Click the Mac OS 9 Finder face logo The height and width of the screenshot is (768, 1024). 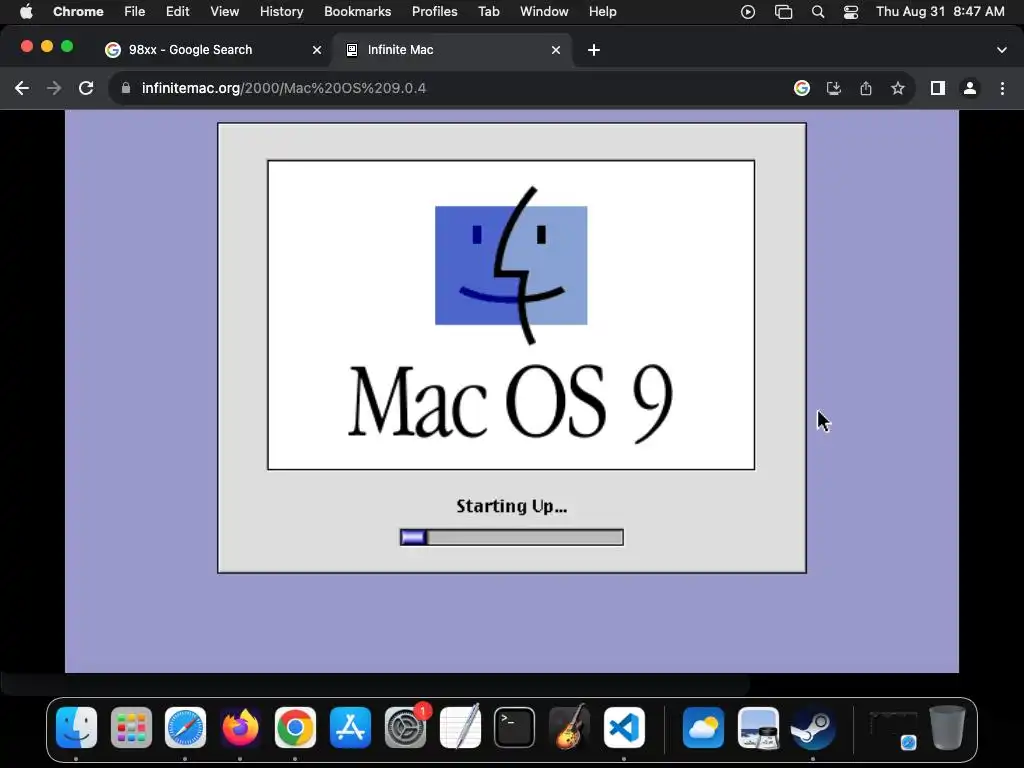511,265
